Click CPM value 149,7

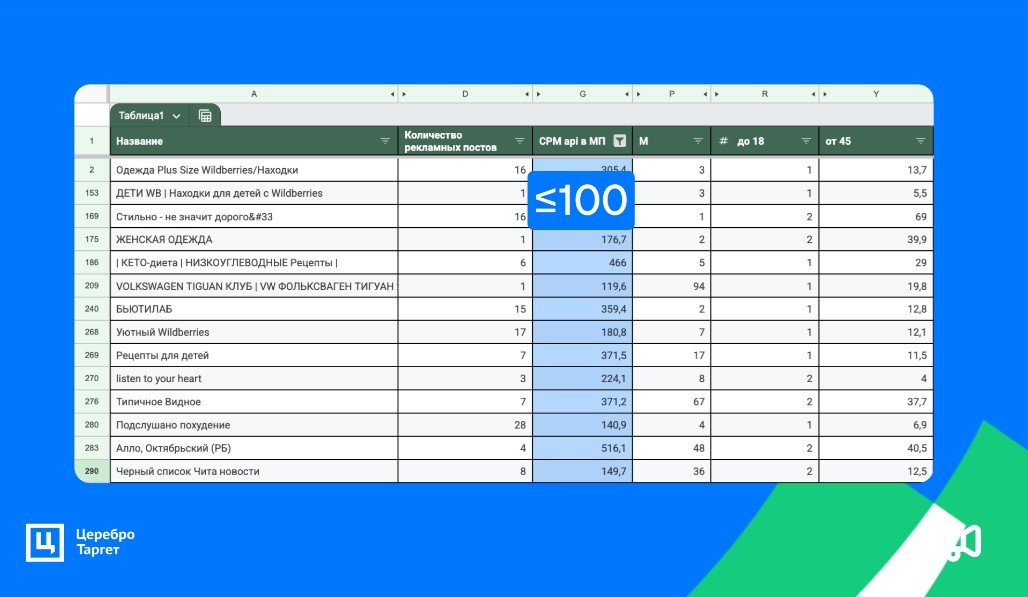582,471
